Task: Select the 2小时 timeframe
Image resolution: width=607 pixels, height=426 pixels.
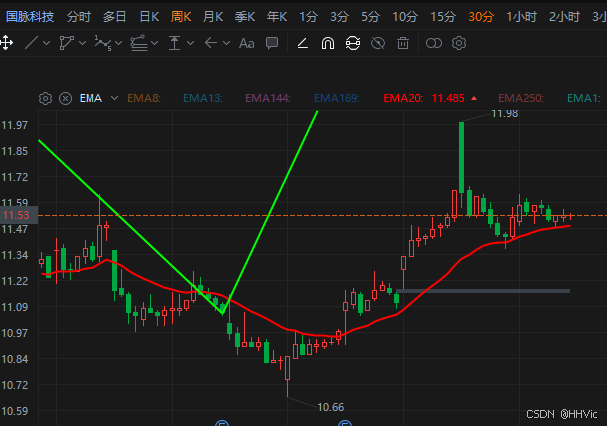Action: [564, 17]
